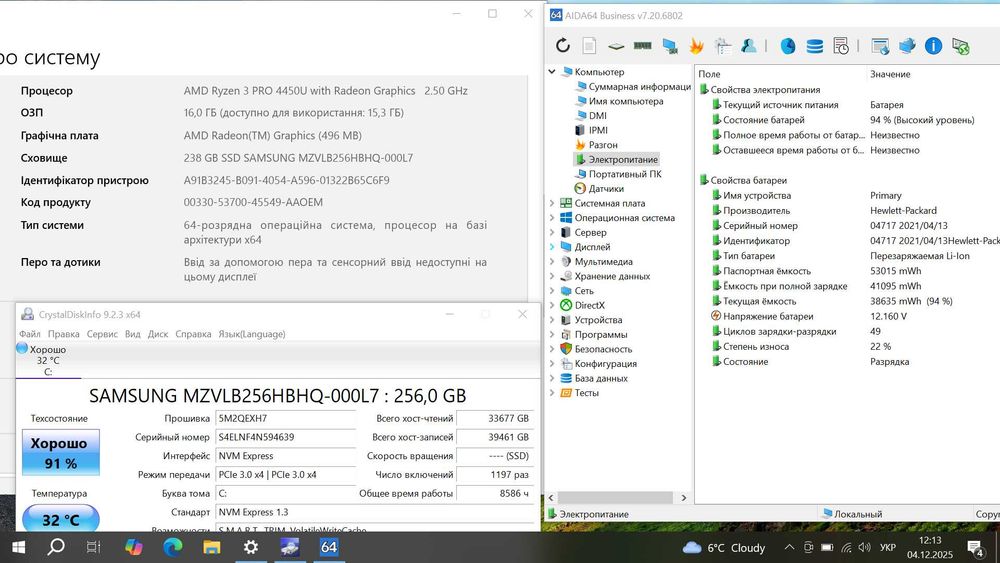Click the Refresh icon in AIDA64 toolbar
1000x563 pixels.
(x=562, y=45)
